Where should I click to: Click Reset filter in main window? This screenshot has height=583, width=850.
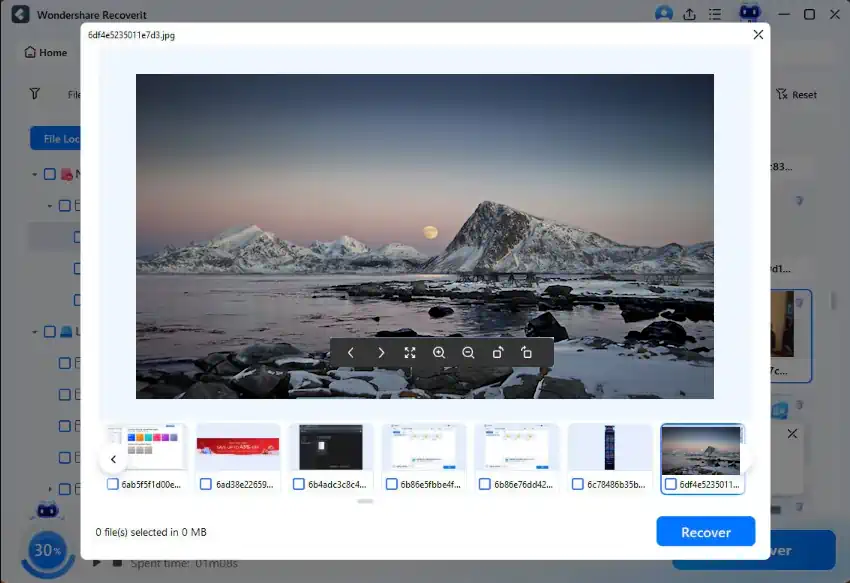tap(796, 94)
